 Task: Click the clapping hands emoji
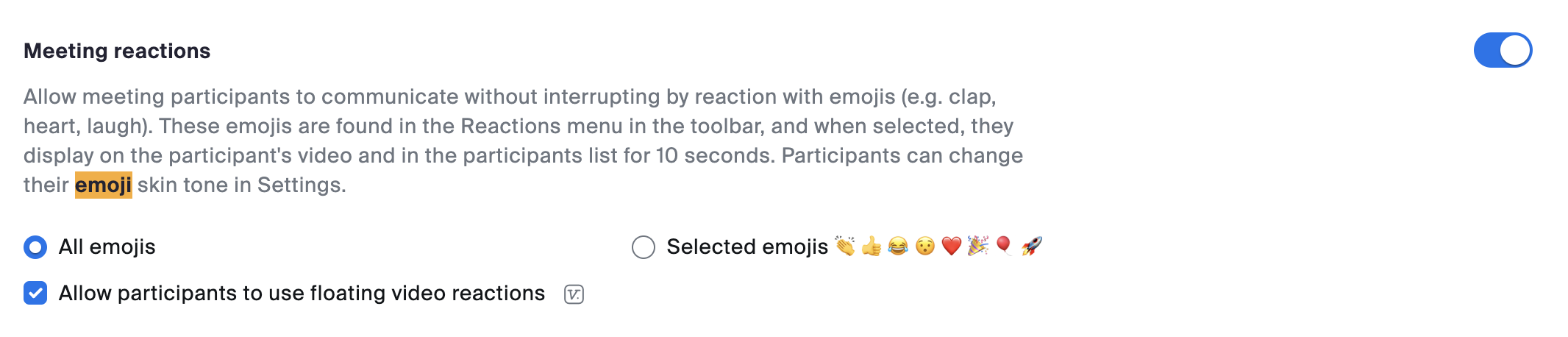click(845, 246)
